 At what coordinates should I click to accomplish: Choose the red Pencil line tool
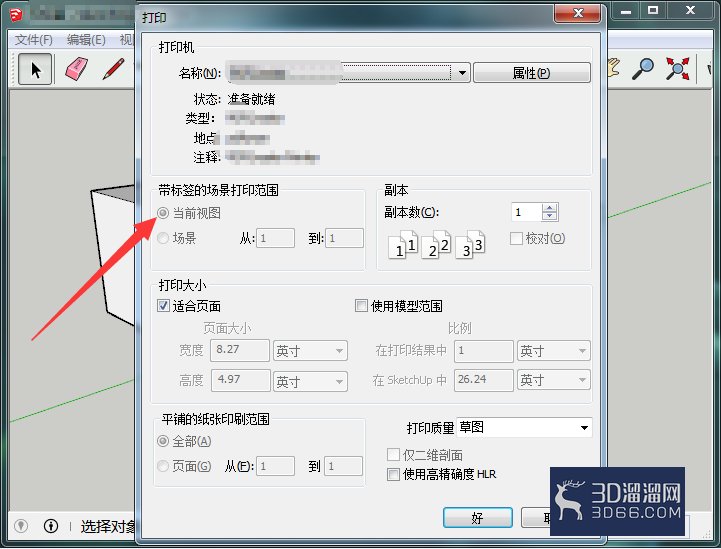(x=113, y=69)
